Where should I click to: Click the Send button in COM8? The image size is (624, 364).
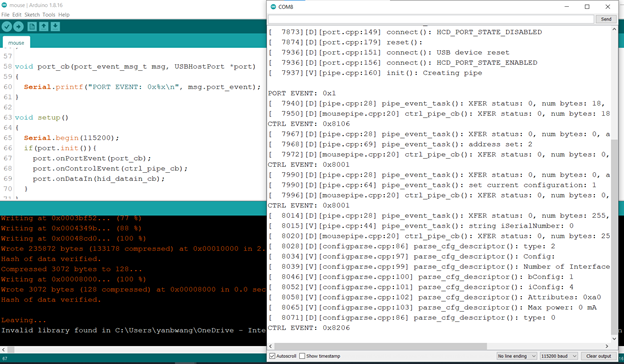(x=606, y=19)
